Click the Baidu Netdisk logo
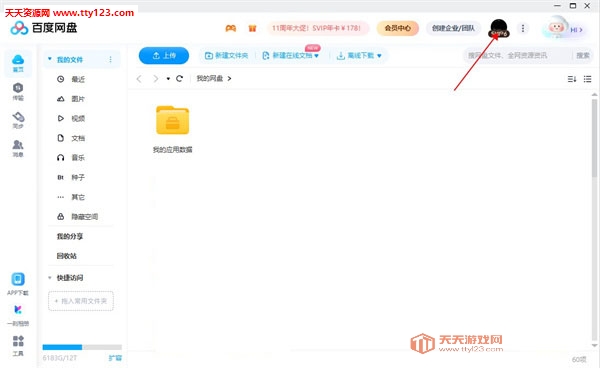The width and height of the screenshot is (600, 368). click(44, 28)
